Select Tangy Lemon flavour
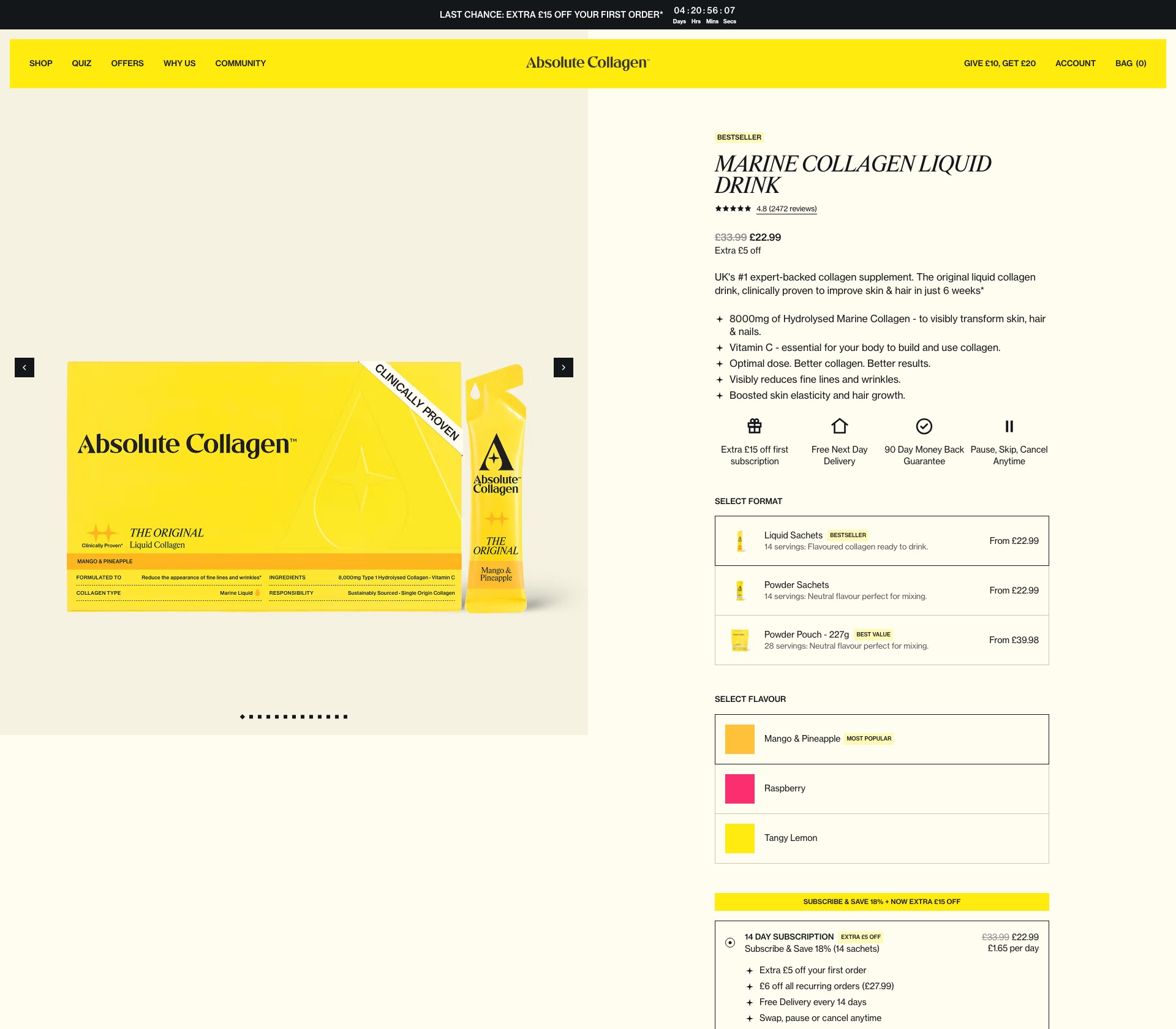This screenshot has width=1176, height=1029. coord(882,839)
